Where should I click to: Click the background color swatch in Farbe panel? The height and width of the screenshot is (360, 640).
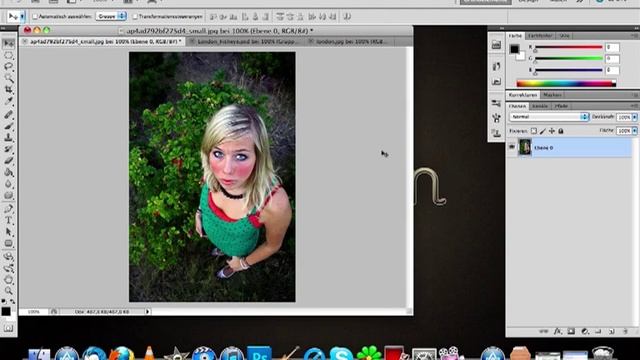521,57
